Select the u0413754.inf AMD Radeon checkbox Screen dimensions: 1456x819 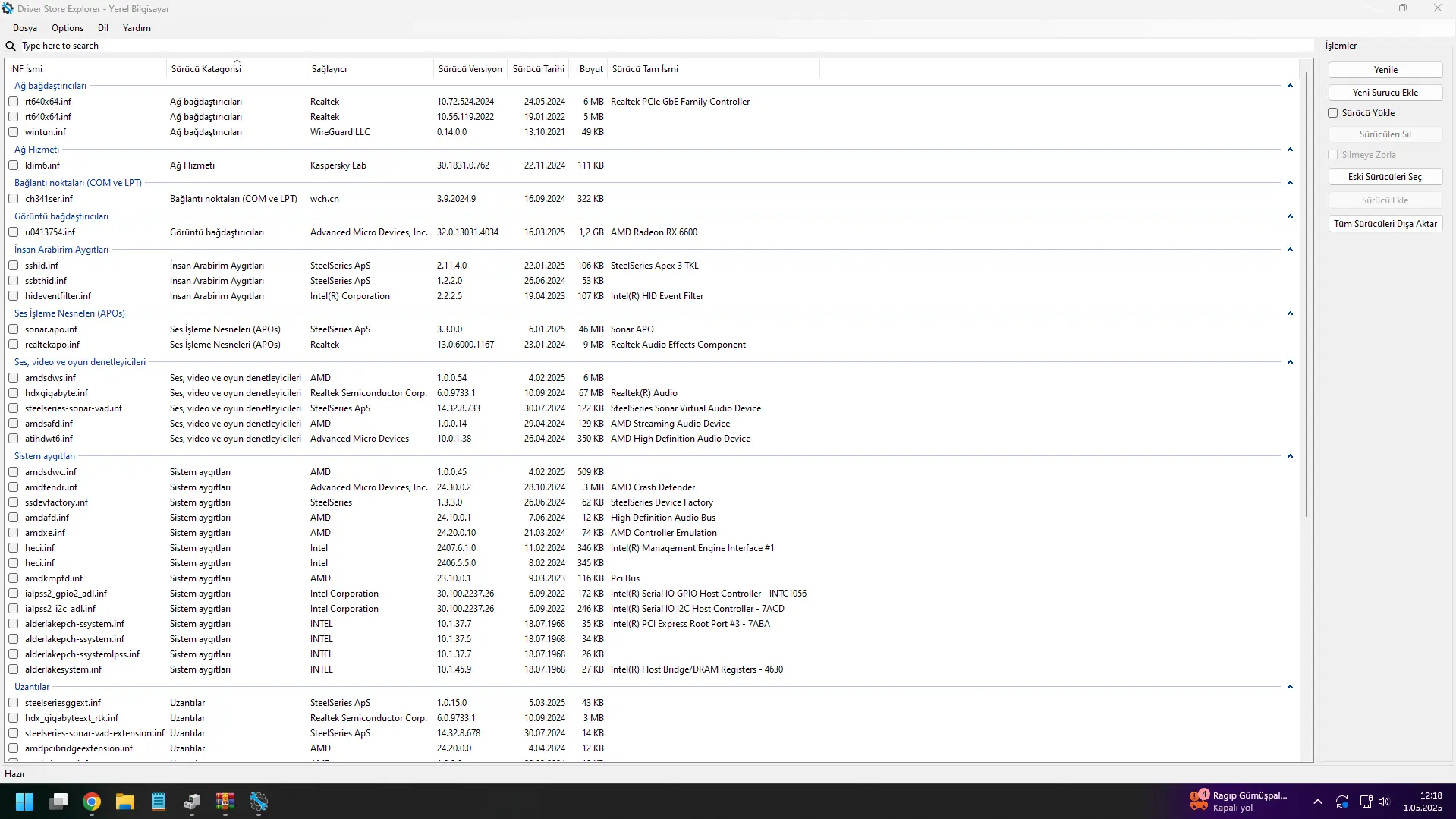(x=13, y=232)
